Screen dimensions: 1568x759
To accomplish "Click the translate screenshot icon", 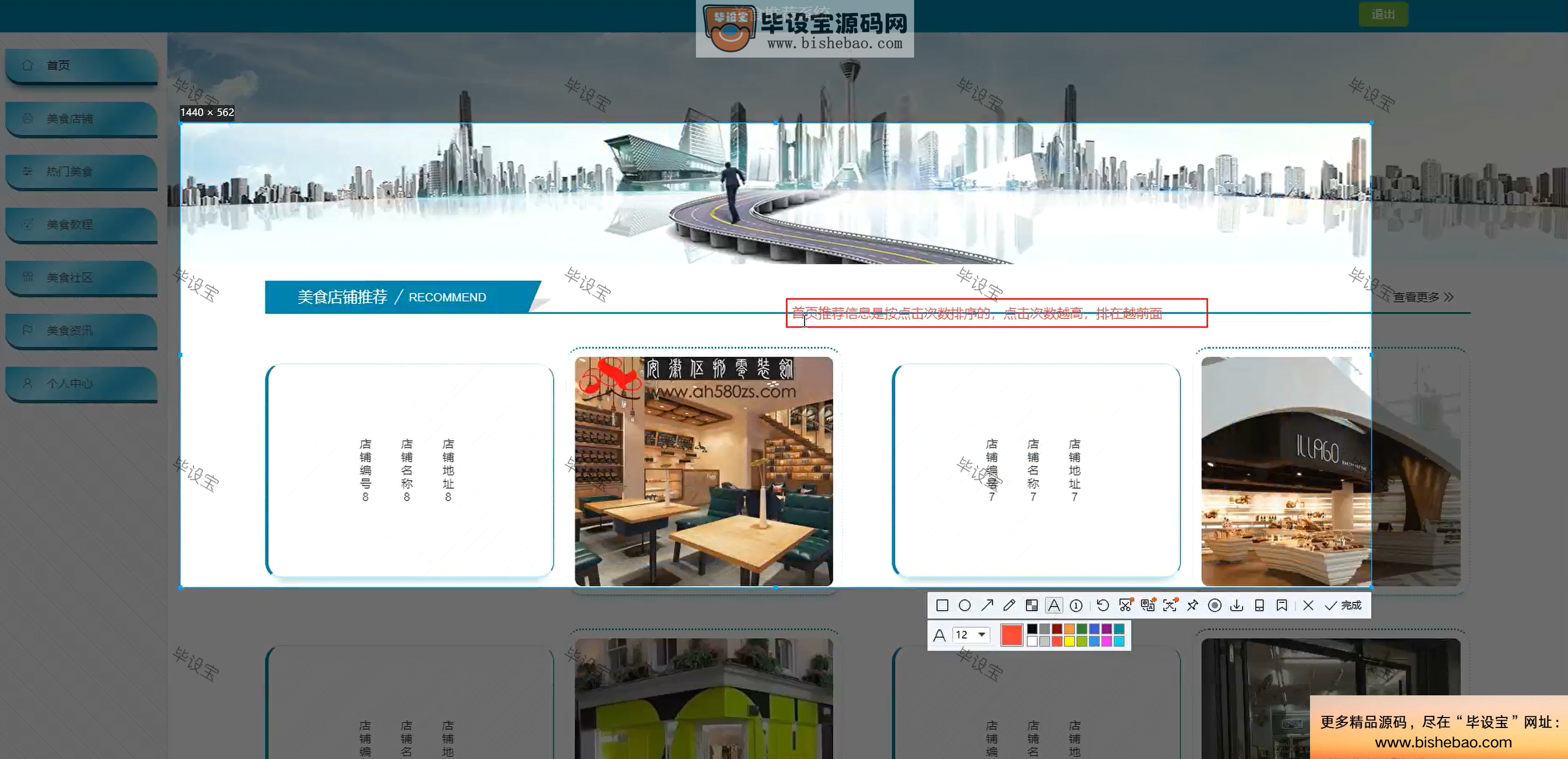I will [x=1148, y=605].
